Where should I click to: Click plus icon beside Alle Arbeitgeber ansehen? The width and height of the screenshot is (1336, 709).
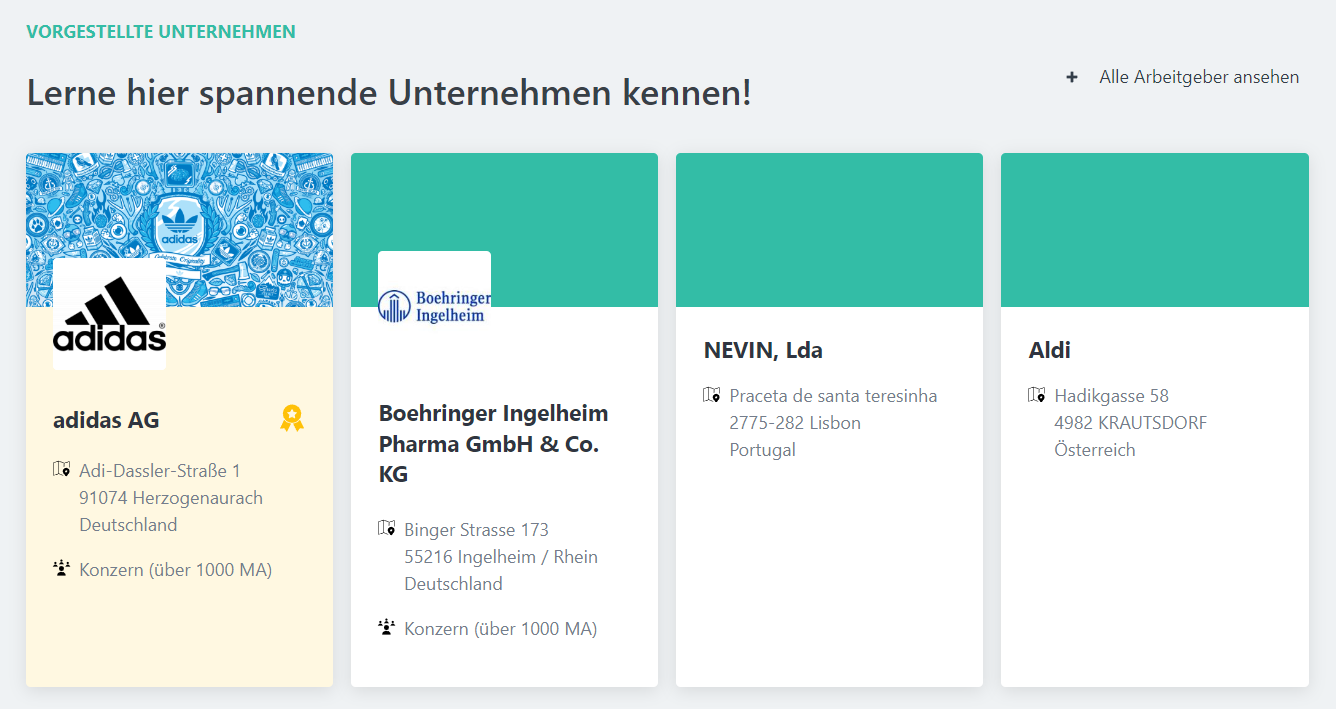[x=1072, y=77]
